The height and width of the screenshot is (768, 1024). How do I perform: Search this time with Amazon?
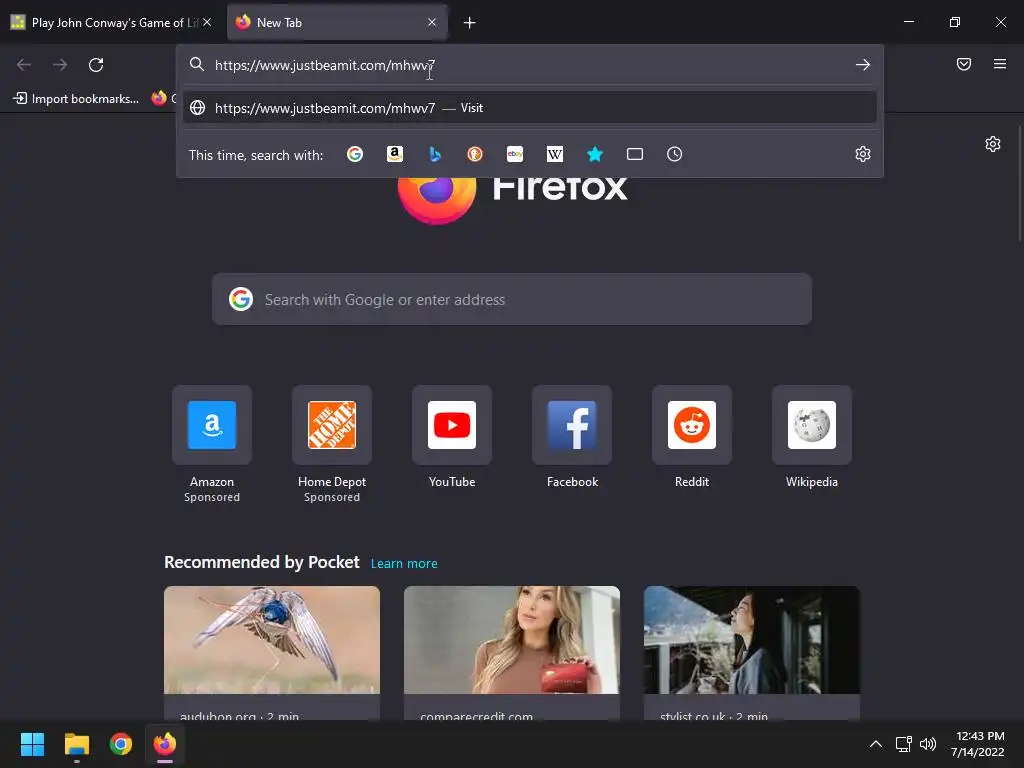tap(394, 154)
